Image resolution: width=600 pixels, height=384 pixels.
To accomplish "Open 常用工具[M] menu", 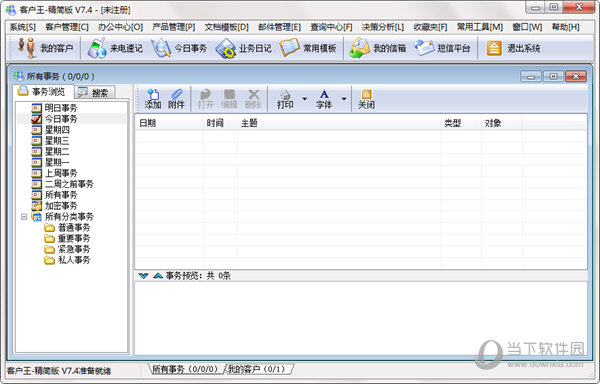I will 480,27.
